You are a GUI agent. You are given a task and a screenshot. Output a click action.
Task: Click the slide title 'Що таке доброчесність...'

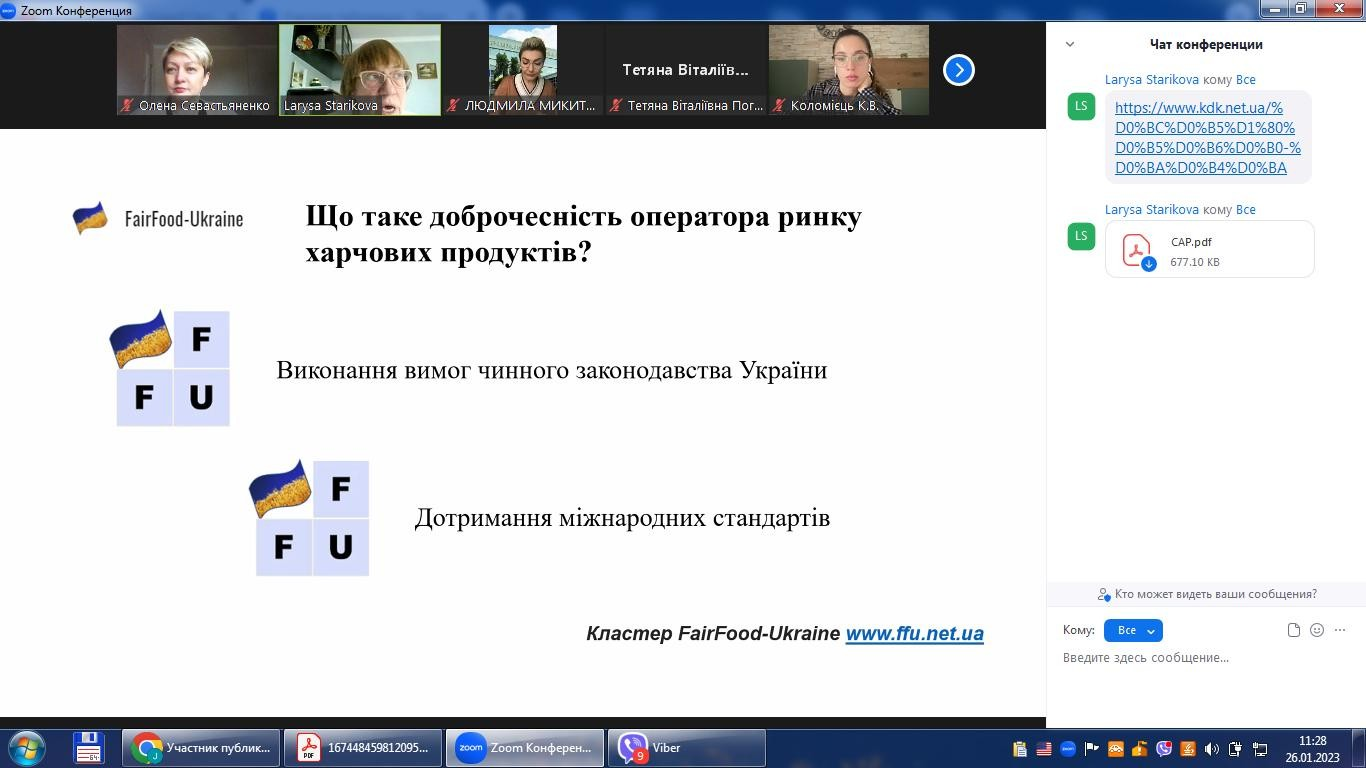pos(584,234)
